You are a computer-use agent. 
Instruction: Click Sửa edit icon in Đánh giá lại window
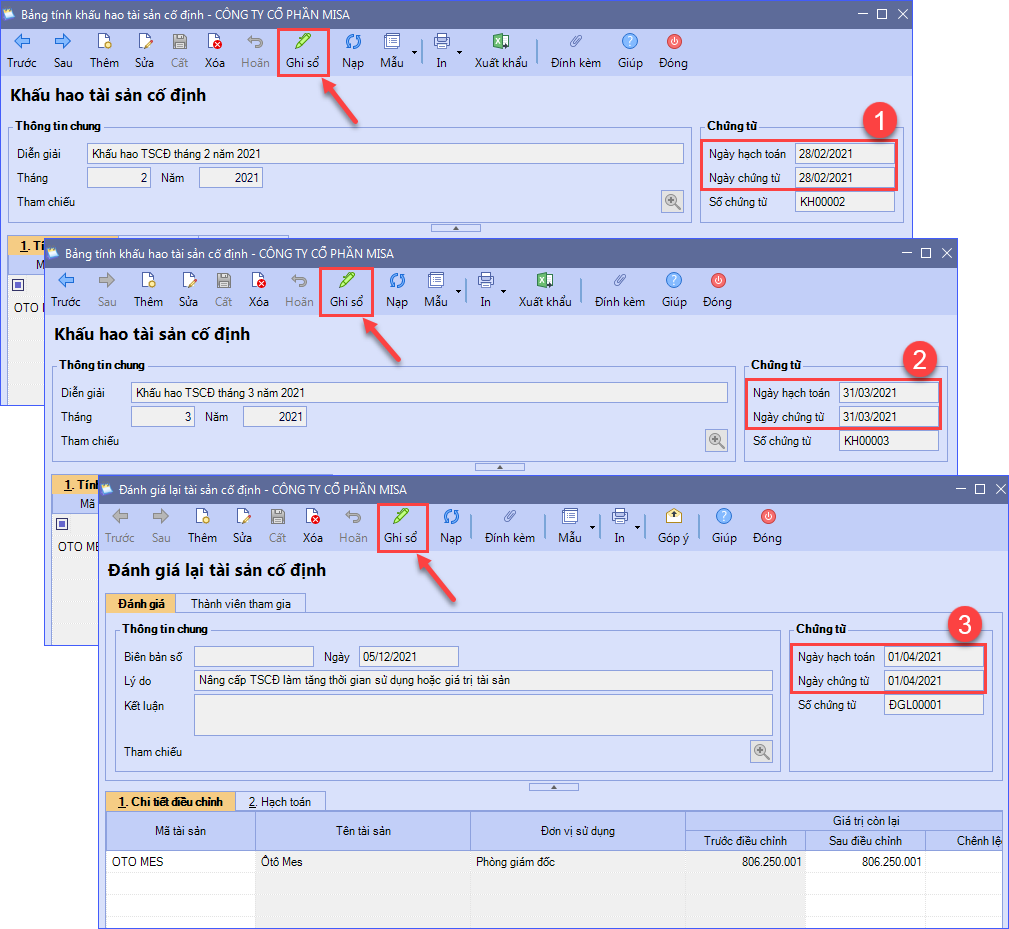pos(242,526)
